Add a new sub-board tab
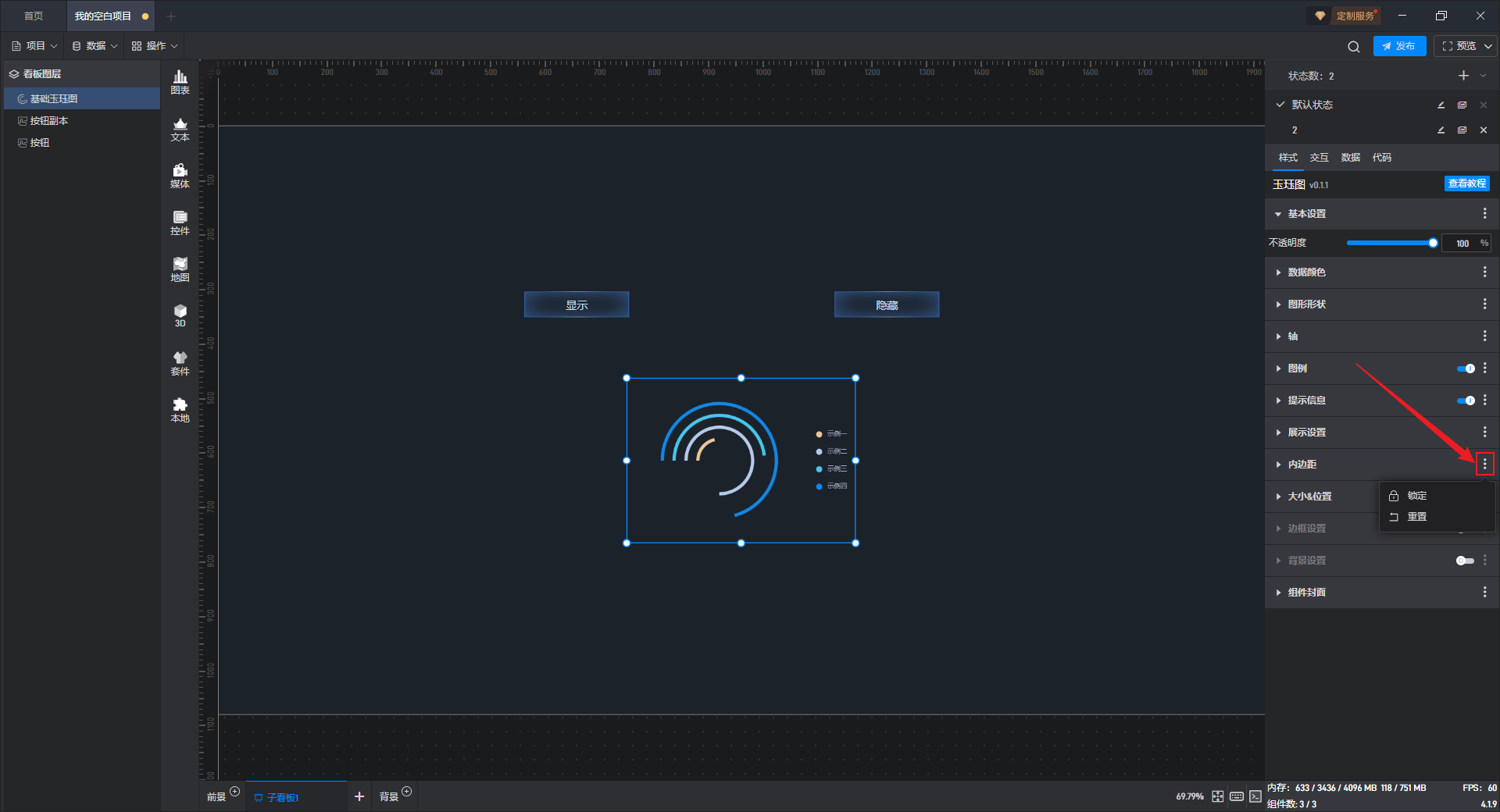Screen dimensions: 1500x812 (359, 796)
